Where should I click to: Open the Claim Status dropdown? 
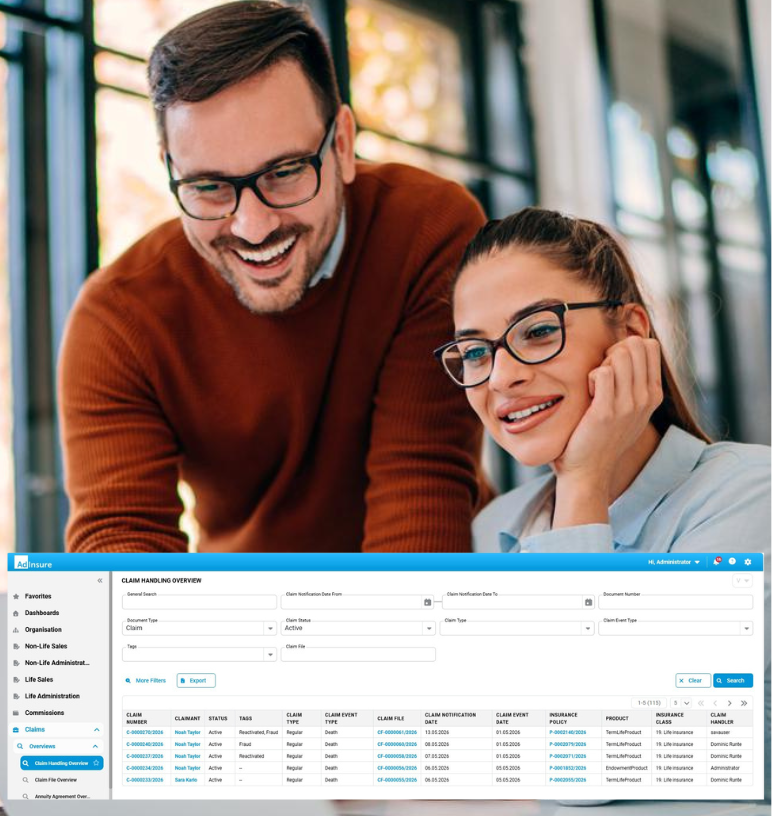point(429,629)
